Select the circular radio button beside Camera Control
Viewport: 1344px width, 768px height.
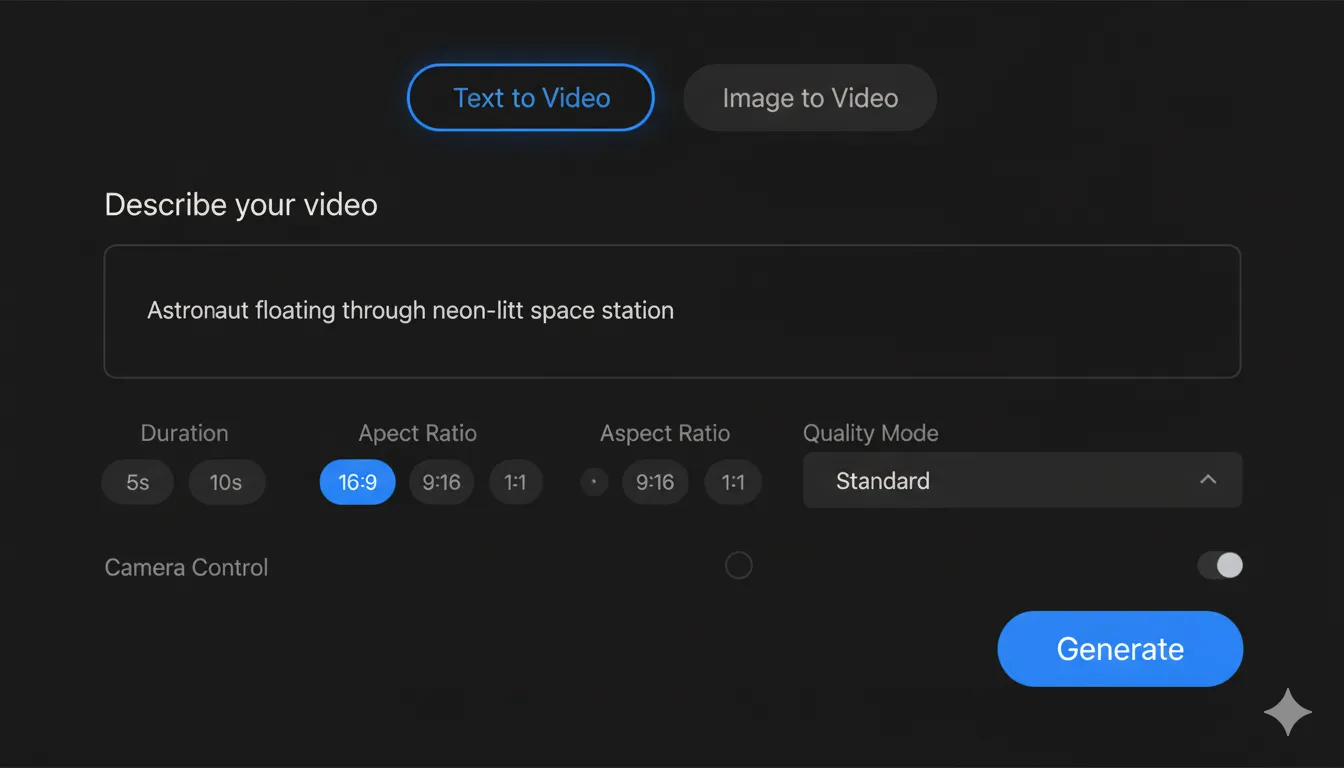point(739,565)
